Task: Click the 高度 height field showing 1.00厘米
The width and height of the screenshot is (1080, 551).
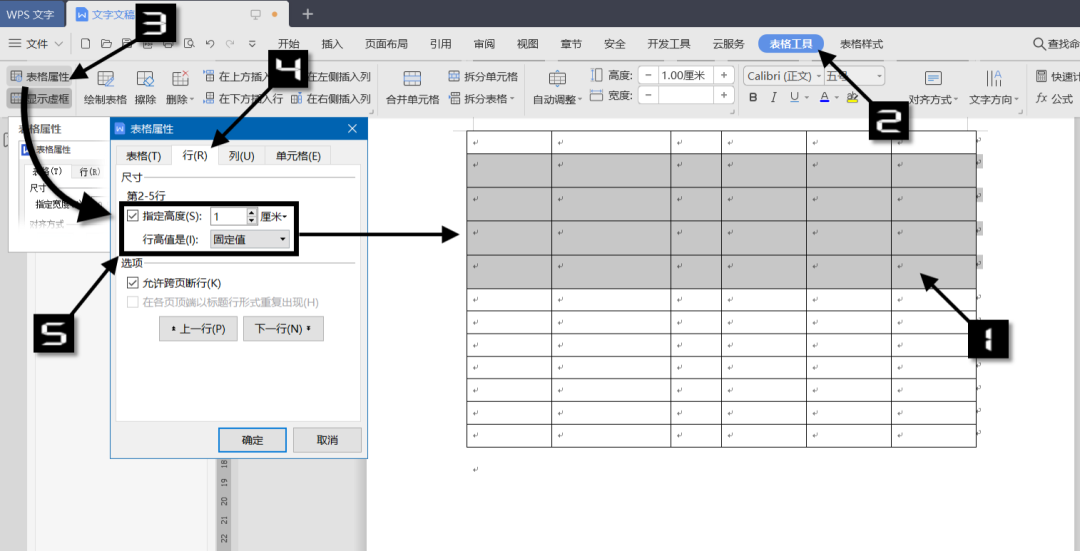Action: point(685,75)
